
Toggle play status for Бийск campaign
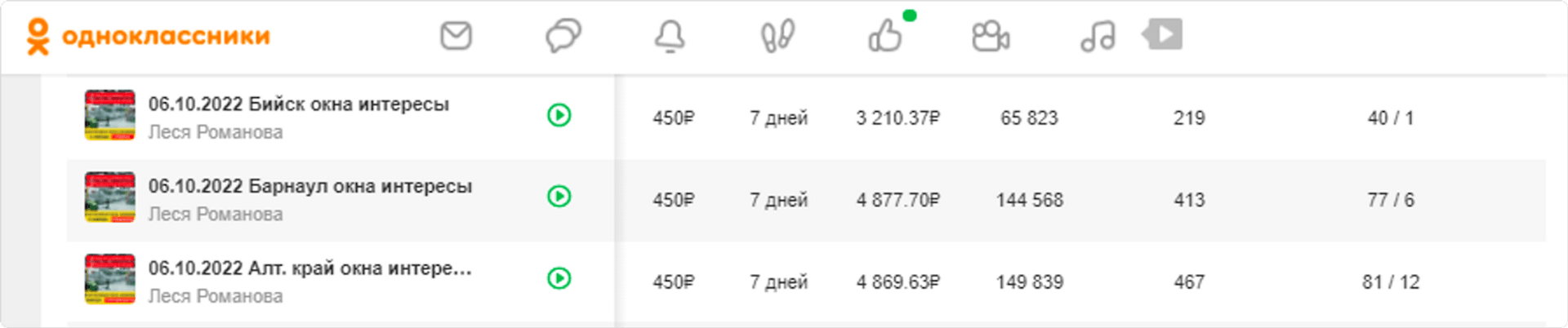tap(559, 115)
